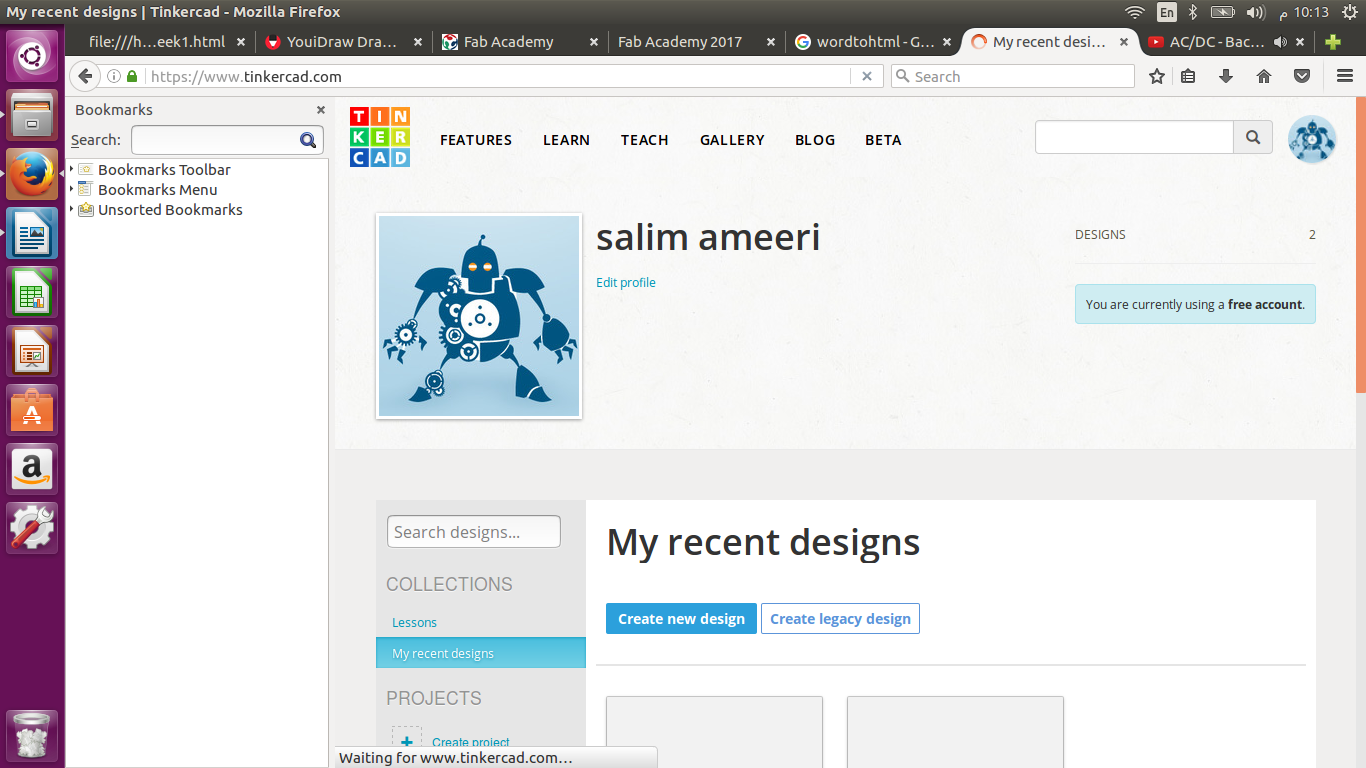Image resolution: width=1366 pixels, height=768 pixels.
Task: Switch to the wordtohtml Google tab
Action: (x=874, y=42)
